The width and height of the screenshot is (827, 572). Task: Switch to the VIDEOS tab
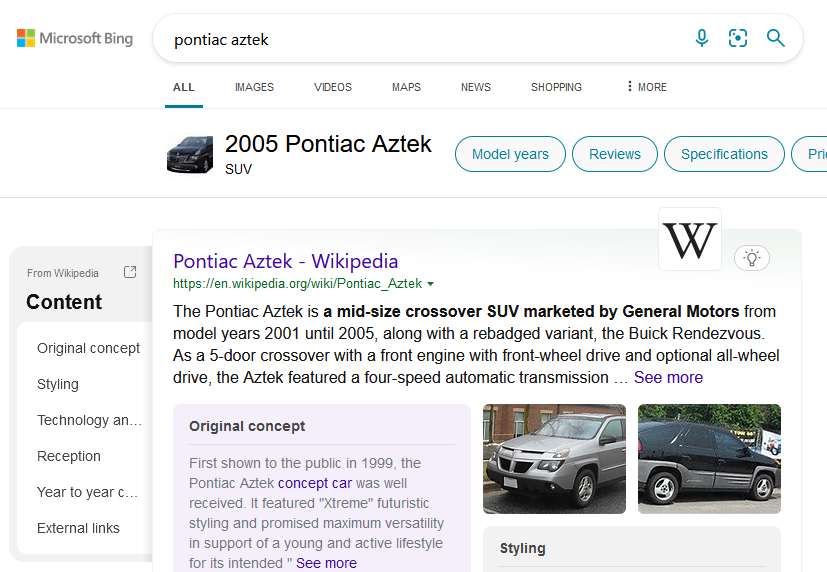333,87
